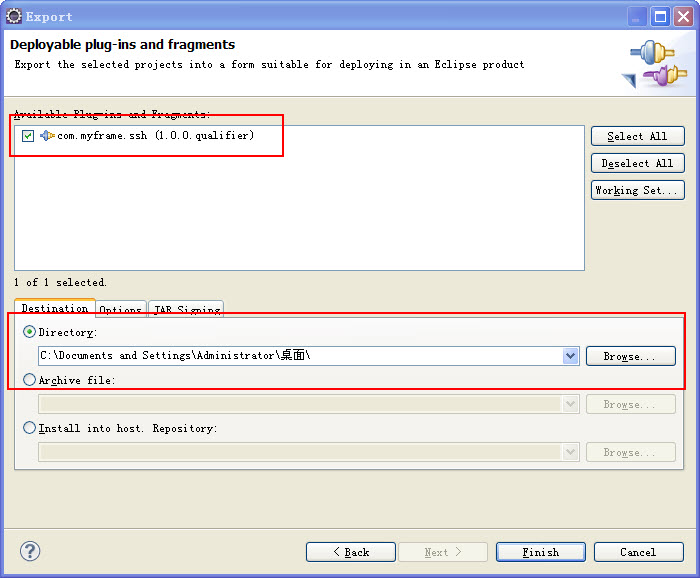Select the Directory radio button
The width and height of the screenshot is (700, 578).
coord(29,332)
